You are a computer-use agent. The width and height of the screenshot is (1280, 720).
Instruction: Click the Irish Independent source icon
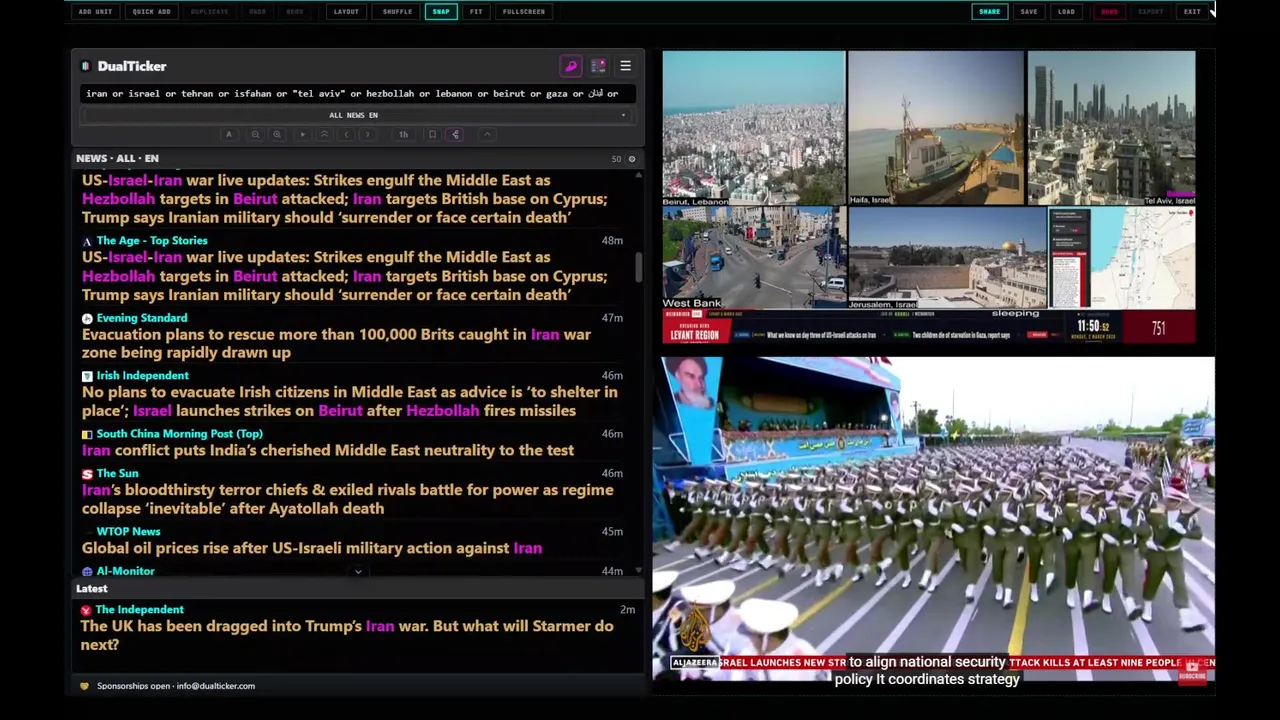point(87,376)
